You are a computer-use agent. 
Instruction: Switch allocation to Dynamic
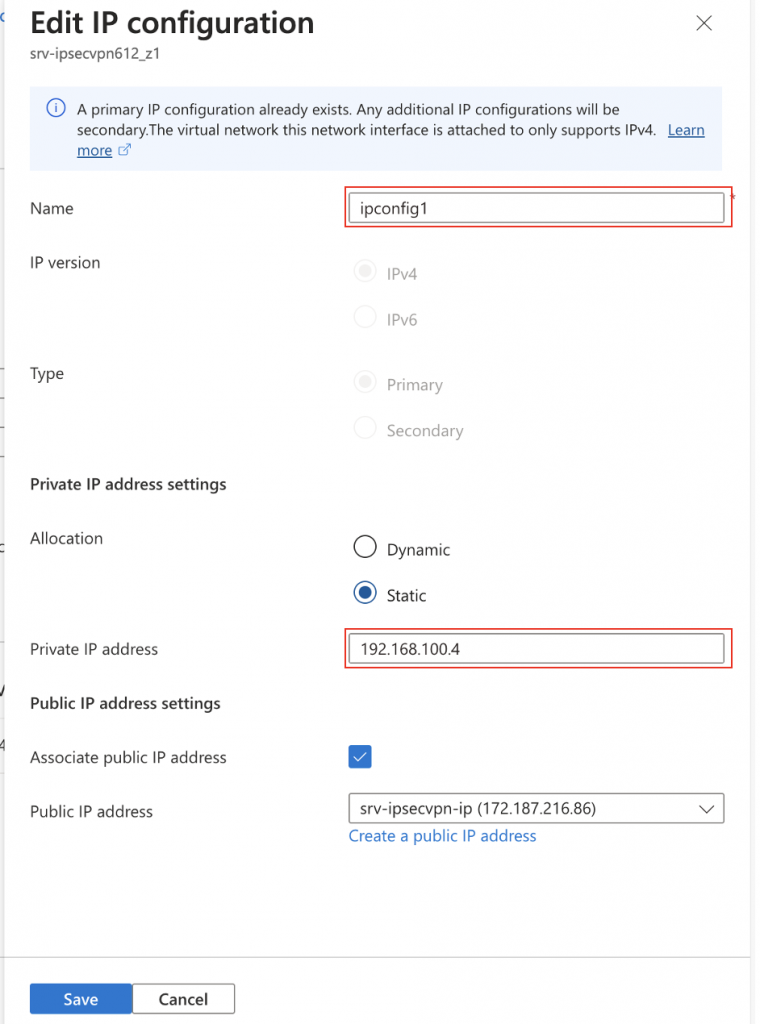tap(365, 547)
